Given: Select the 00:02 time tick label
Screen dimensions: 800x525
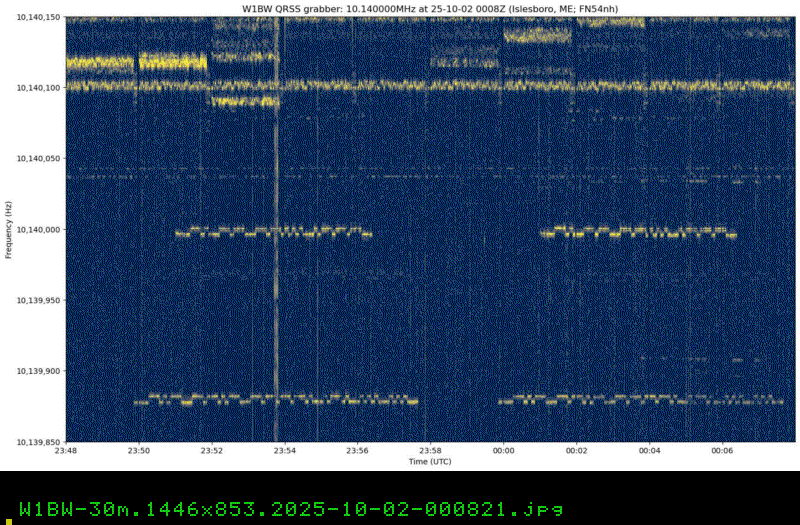Looking at the screenshot, I should [577, 452].
